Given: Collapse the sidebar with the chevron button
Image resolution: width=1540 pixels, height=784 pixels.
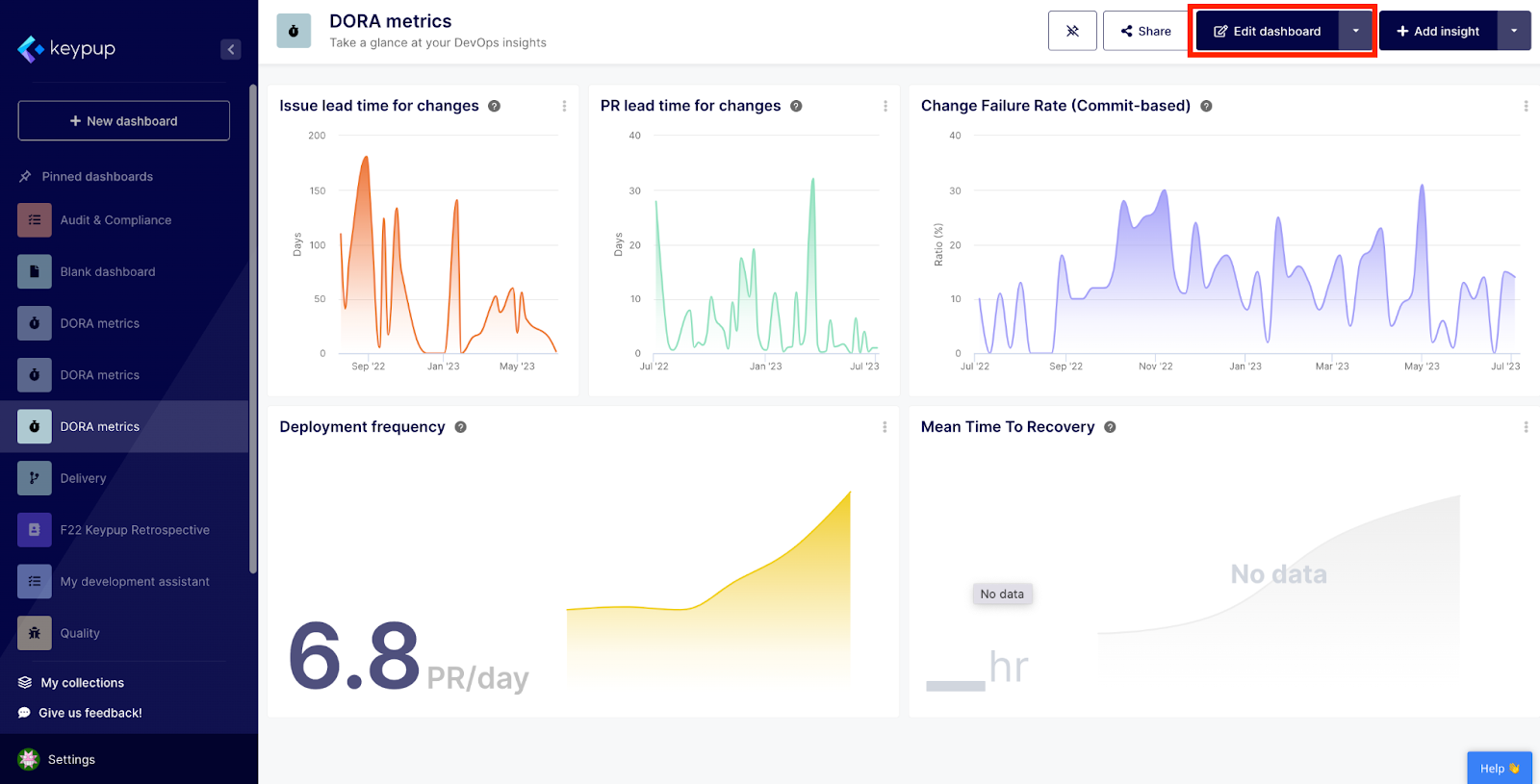Looking at the screenshot, I should (x=230, y=49).
